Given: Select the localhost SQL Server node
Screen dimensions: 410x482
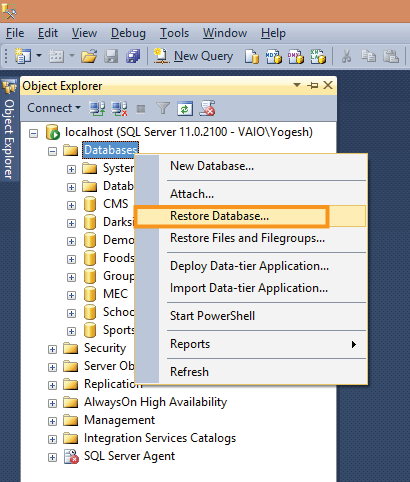Looking at the screenshot, I should (189, 132).
